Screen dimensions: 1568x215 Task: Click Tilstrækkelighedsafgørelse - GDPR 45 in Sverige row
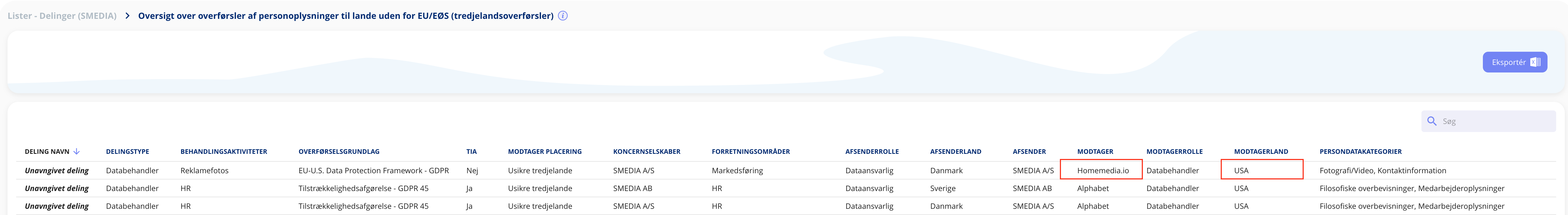(363, 188)
